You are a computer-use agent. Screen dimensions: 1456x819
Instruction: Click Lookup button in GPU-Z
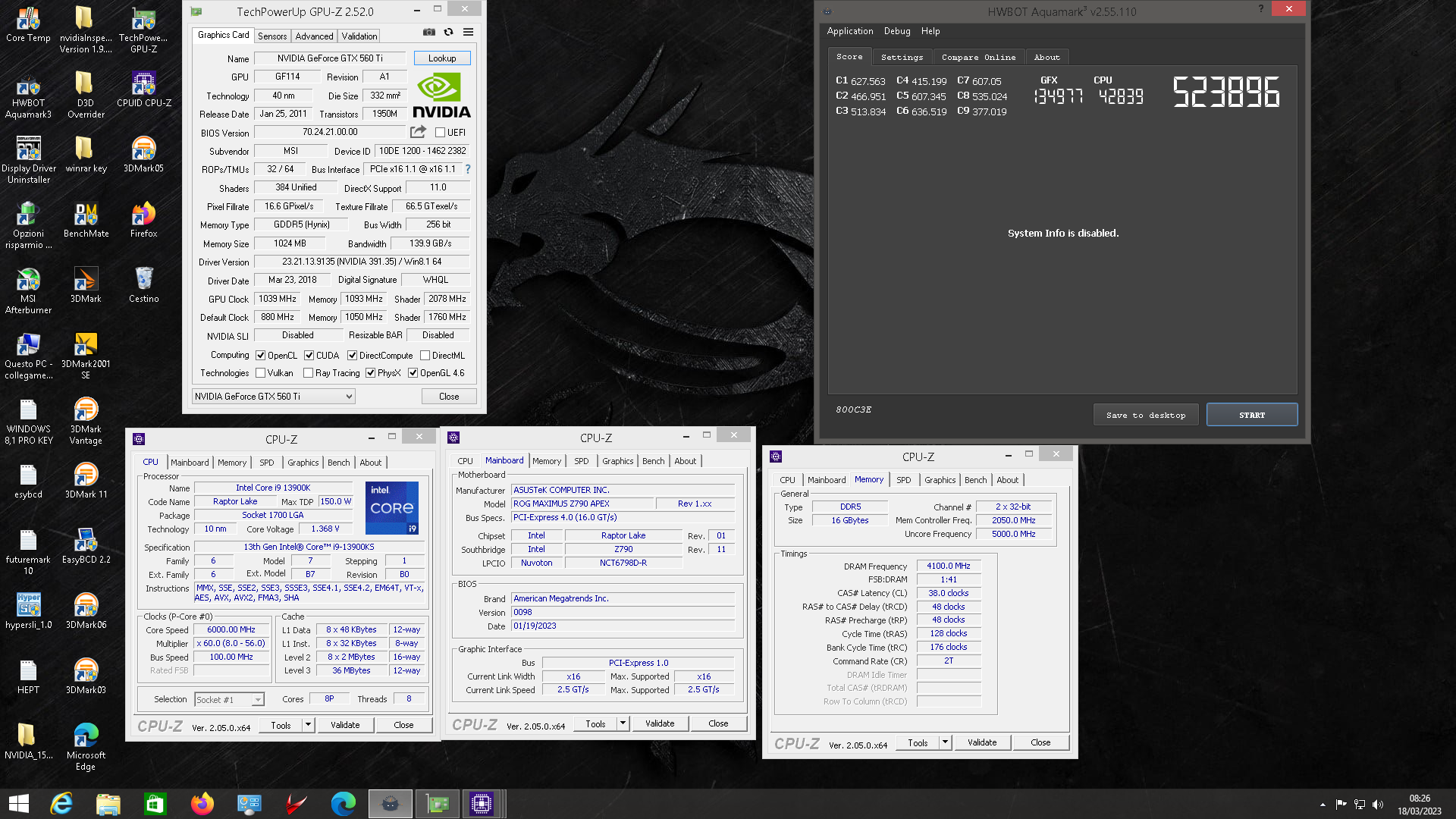point(442,58)
